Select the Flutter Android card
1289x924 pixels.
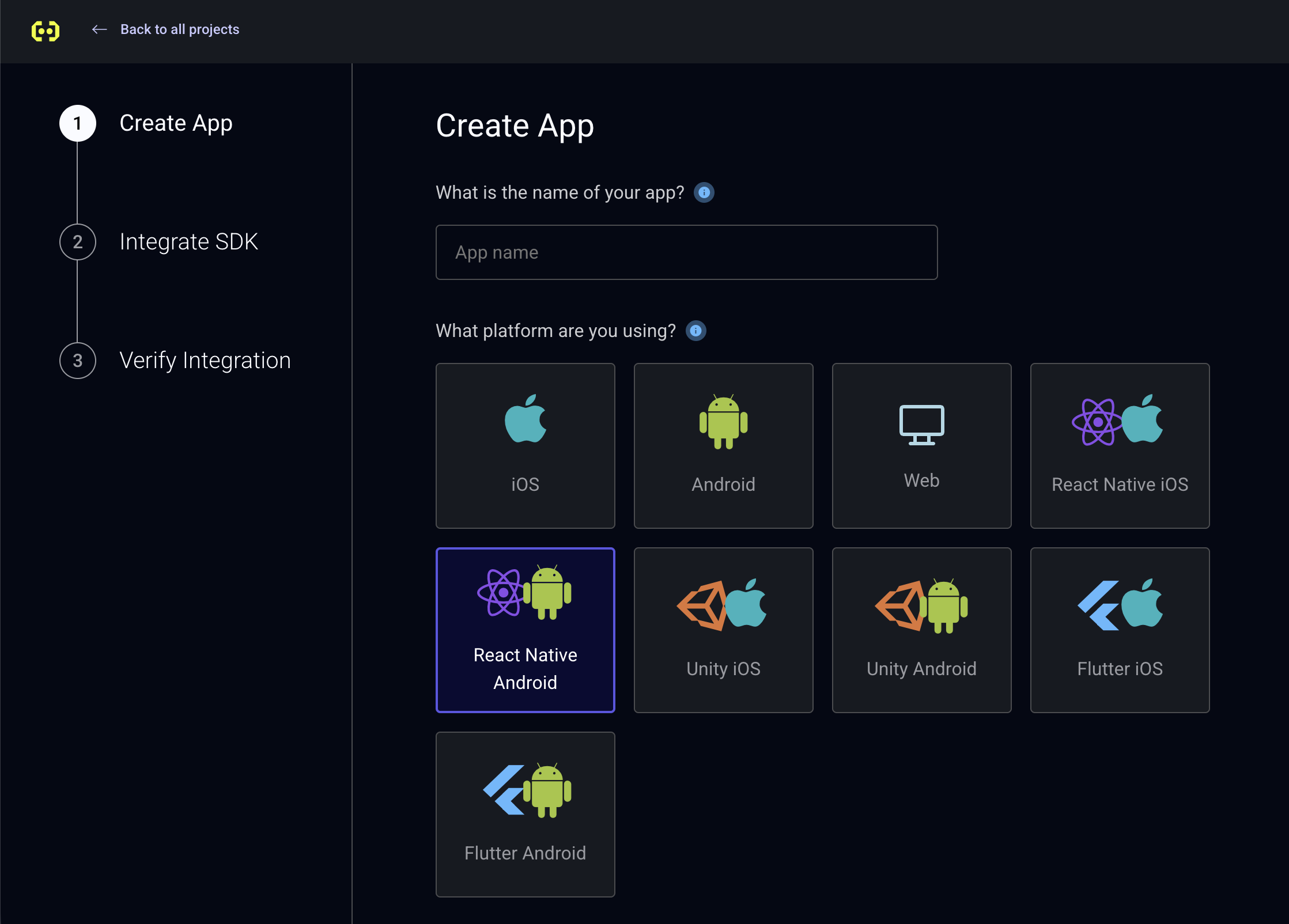point(525,814)
